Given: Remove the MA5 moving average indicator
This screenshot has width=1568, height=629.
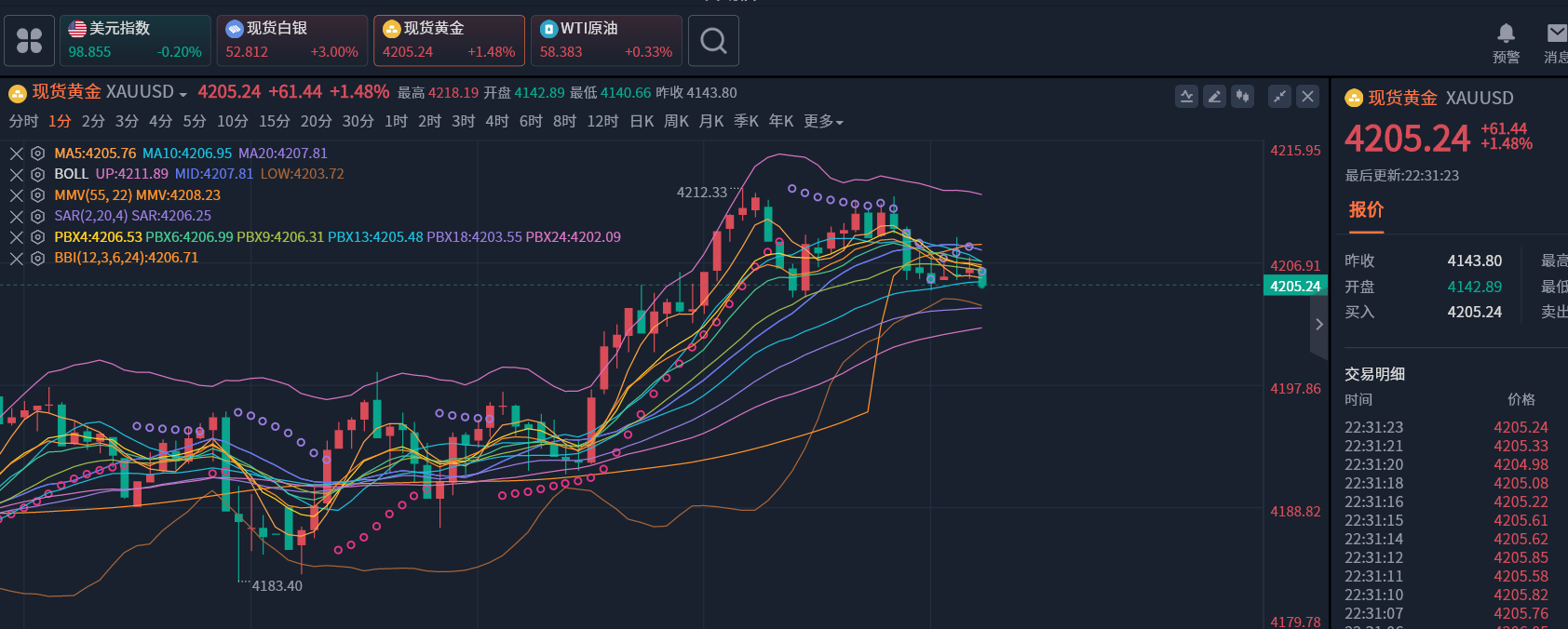Looking at the screenshot, I should (x=17, y=154).
